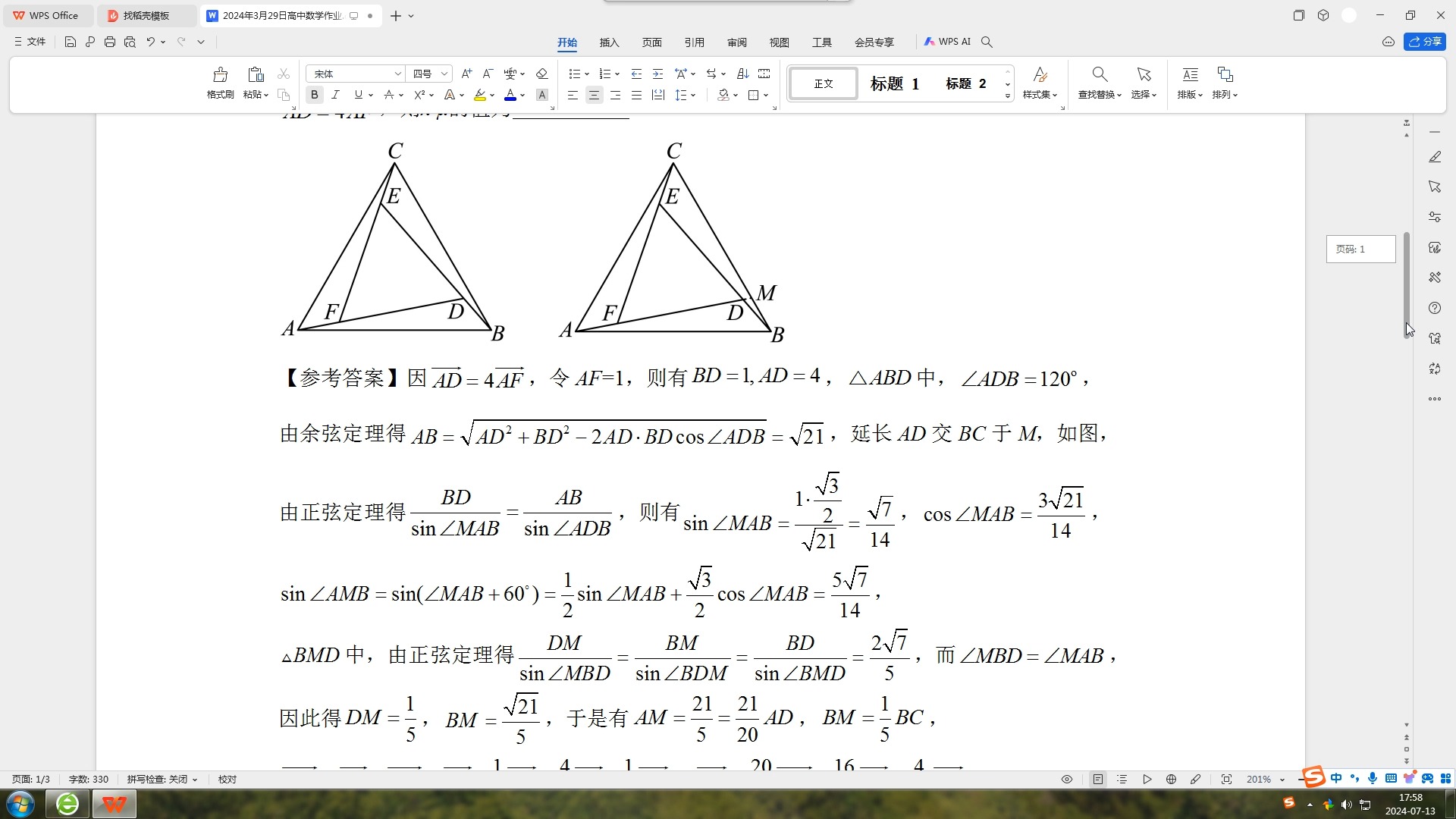Click the web layout globe icon in status bar
The image size is (1456, 819).
(1171, 780)
